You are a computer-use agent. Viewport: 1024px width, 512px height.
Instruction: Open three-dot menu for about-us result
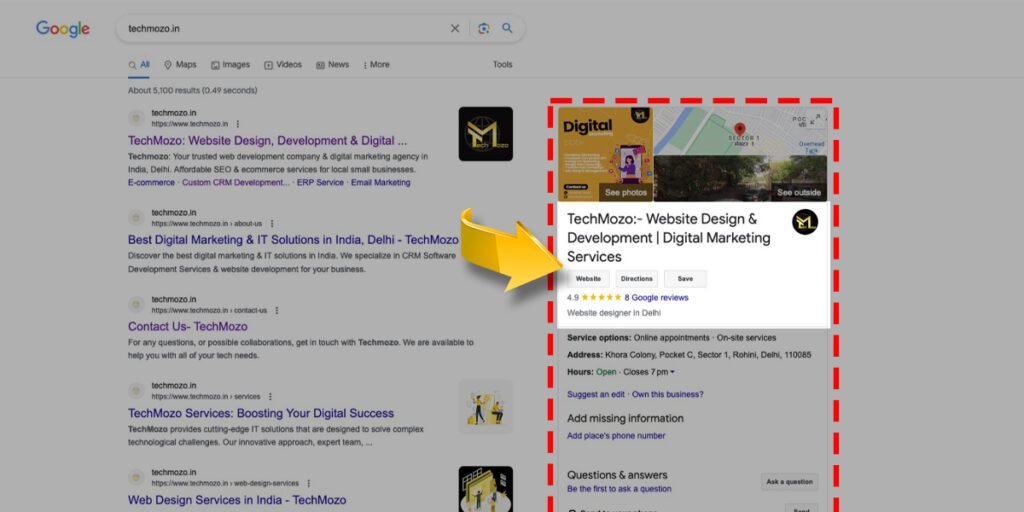click(272, 224)
